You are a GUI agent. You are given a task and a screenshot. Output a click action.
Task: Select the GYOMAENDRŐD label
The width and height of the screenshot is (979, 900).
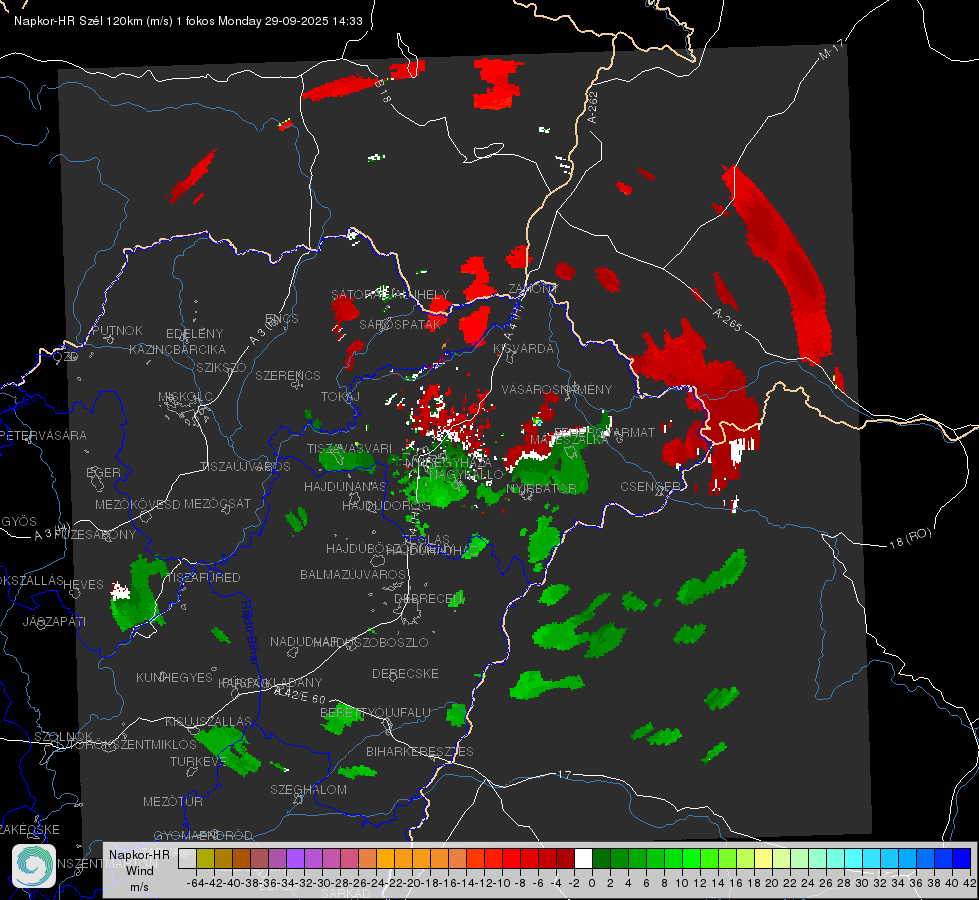coord(203,835)
